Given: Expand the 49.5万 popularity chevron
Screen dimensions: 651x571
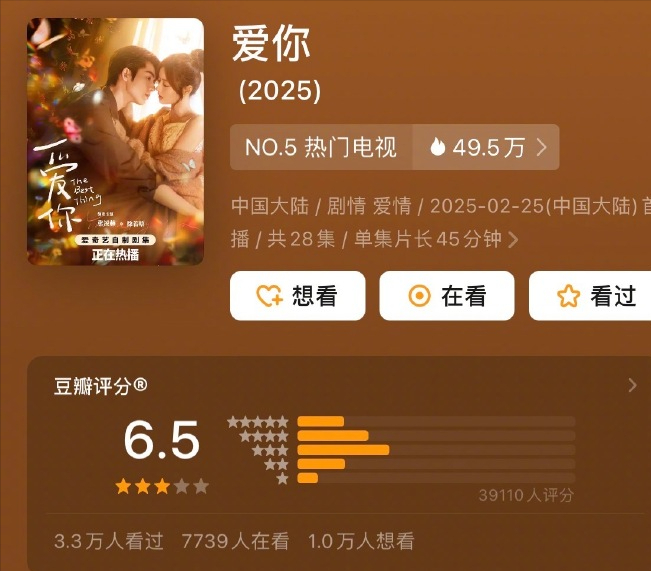Looking at the screenshot, I should pyautogui.click(x=541, y=147).
